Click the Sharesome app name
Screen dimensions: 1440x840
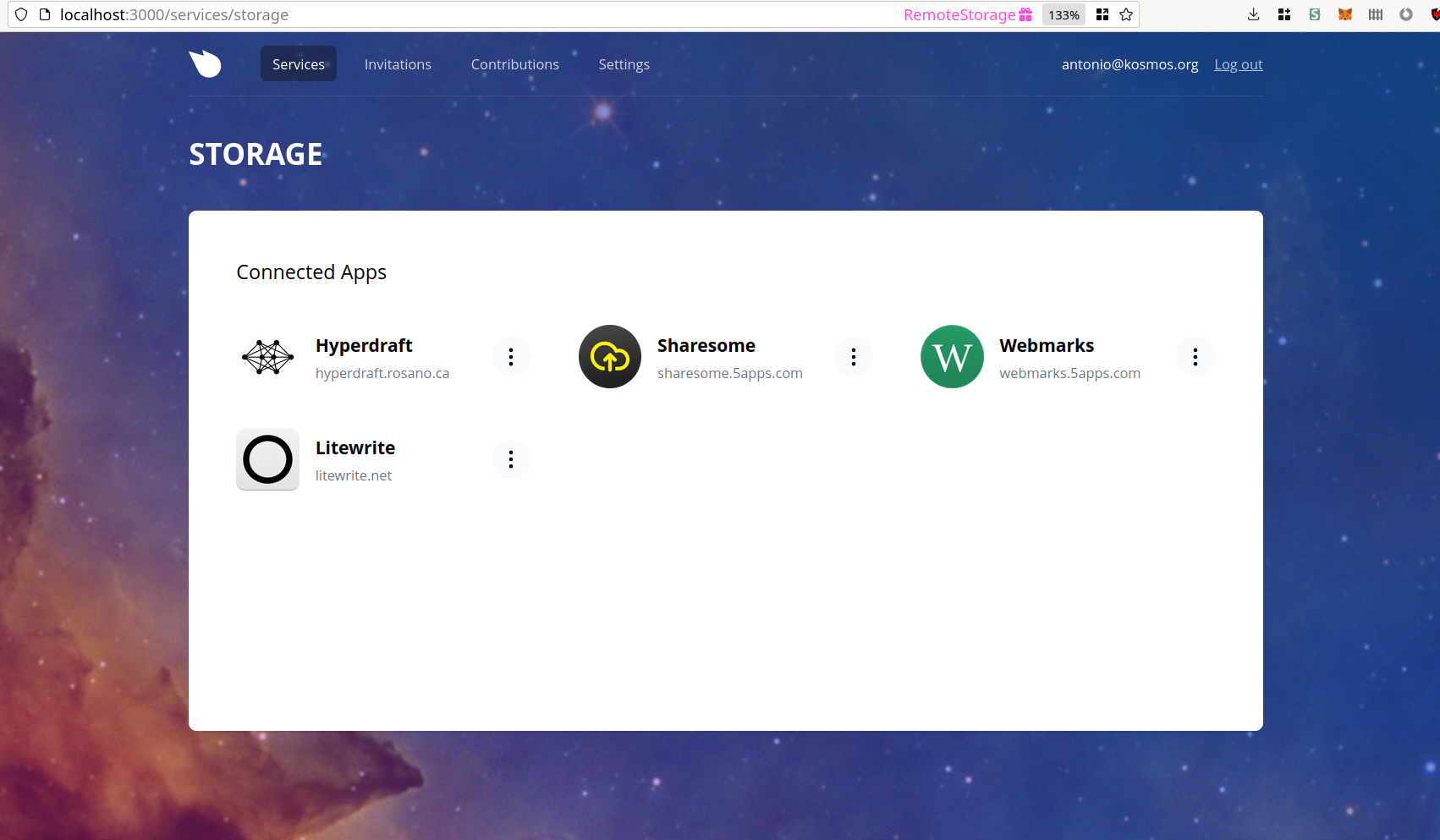point(706,345)
